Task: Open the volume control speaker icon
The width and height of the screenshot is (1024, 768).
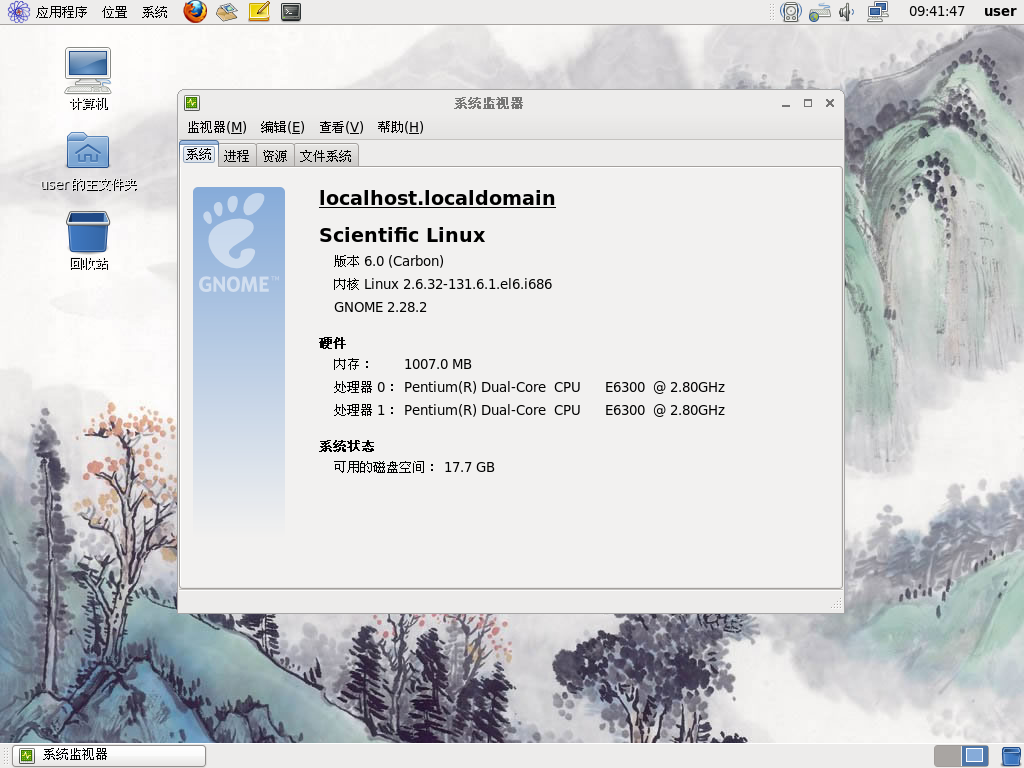Action: [846, 12]
